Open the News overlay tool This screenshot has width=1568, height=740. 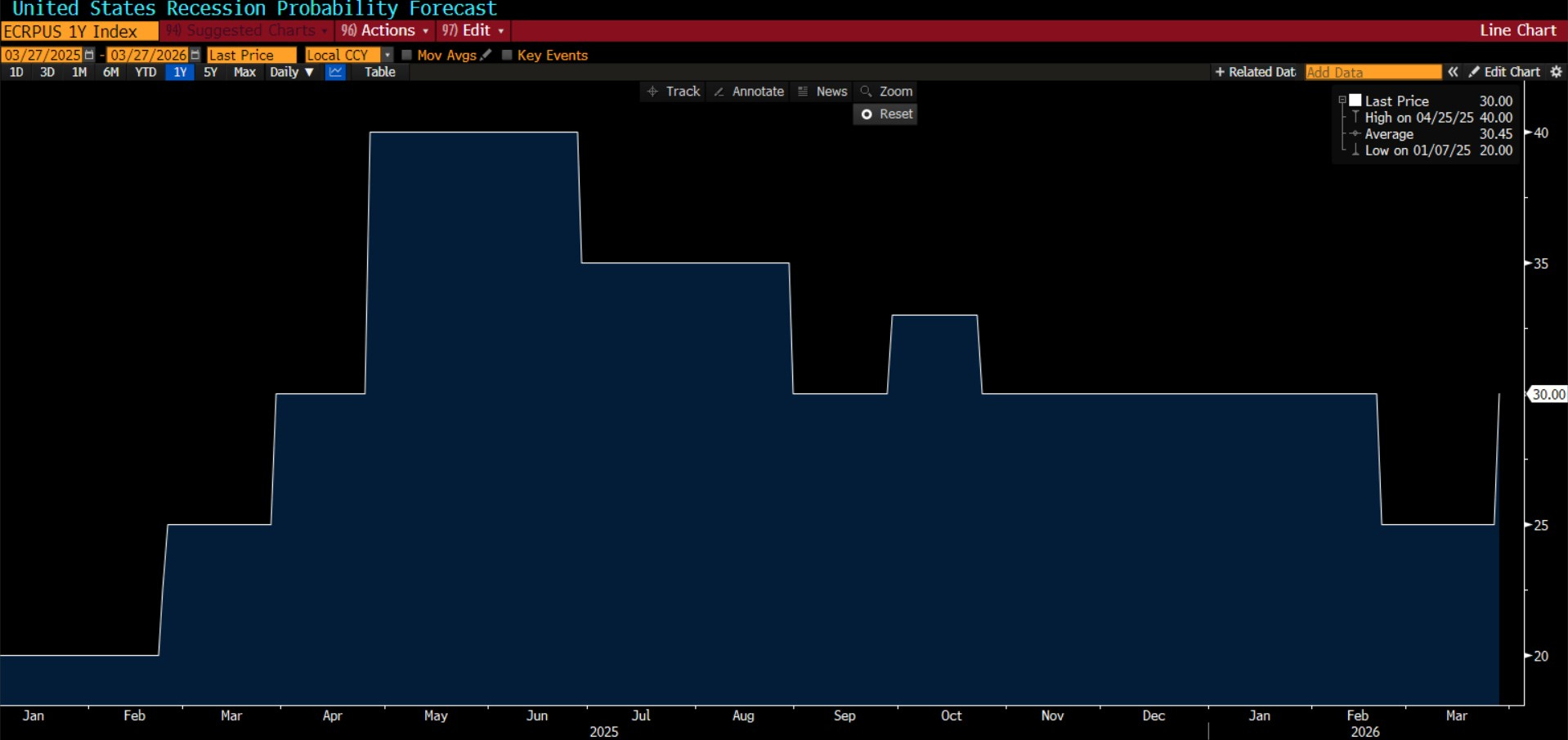pos(822,92)
